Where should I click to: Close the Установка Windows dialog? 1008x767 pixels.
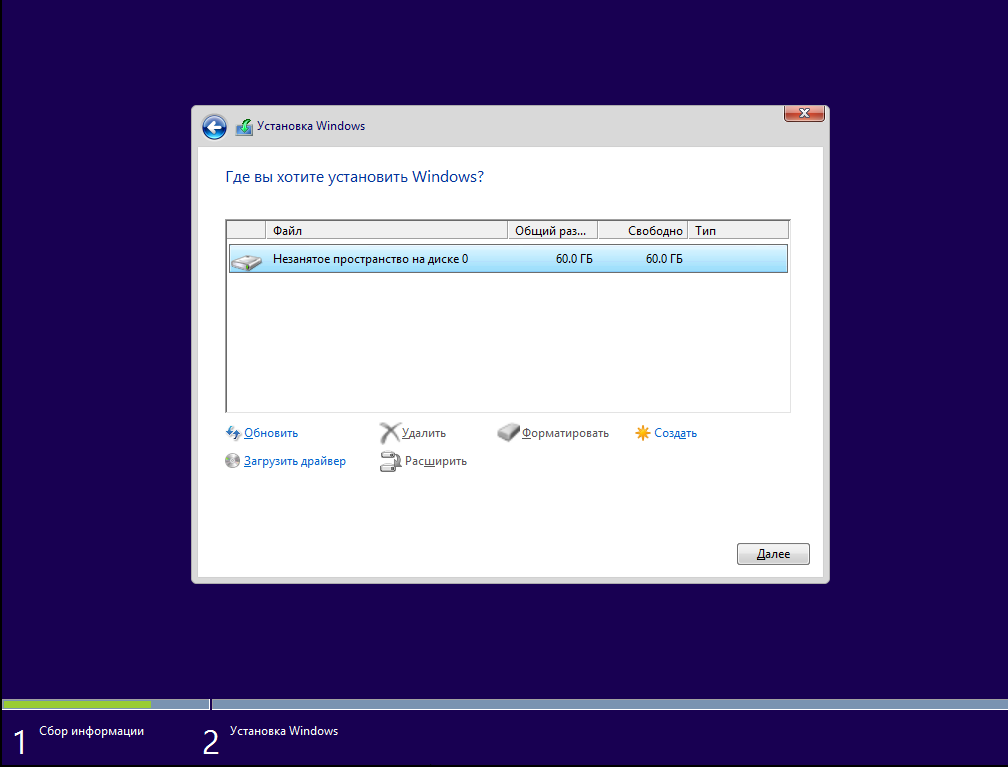pos(804,113)
